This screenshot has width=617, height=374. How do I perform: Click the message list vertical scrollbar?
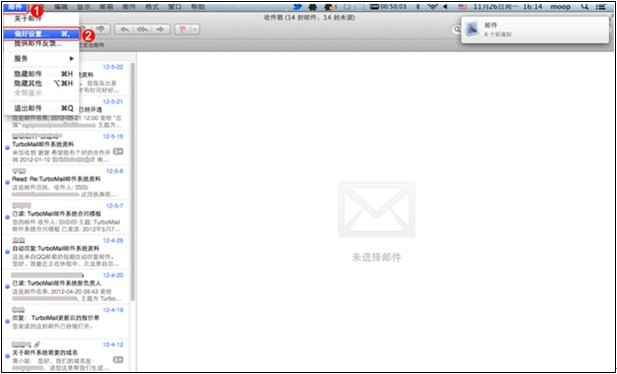133,181
